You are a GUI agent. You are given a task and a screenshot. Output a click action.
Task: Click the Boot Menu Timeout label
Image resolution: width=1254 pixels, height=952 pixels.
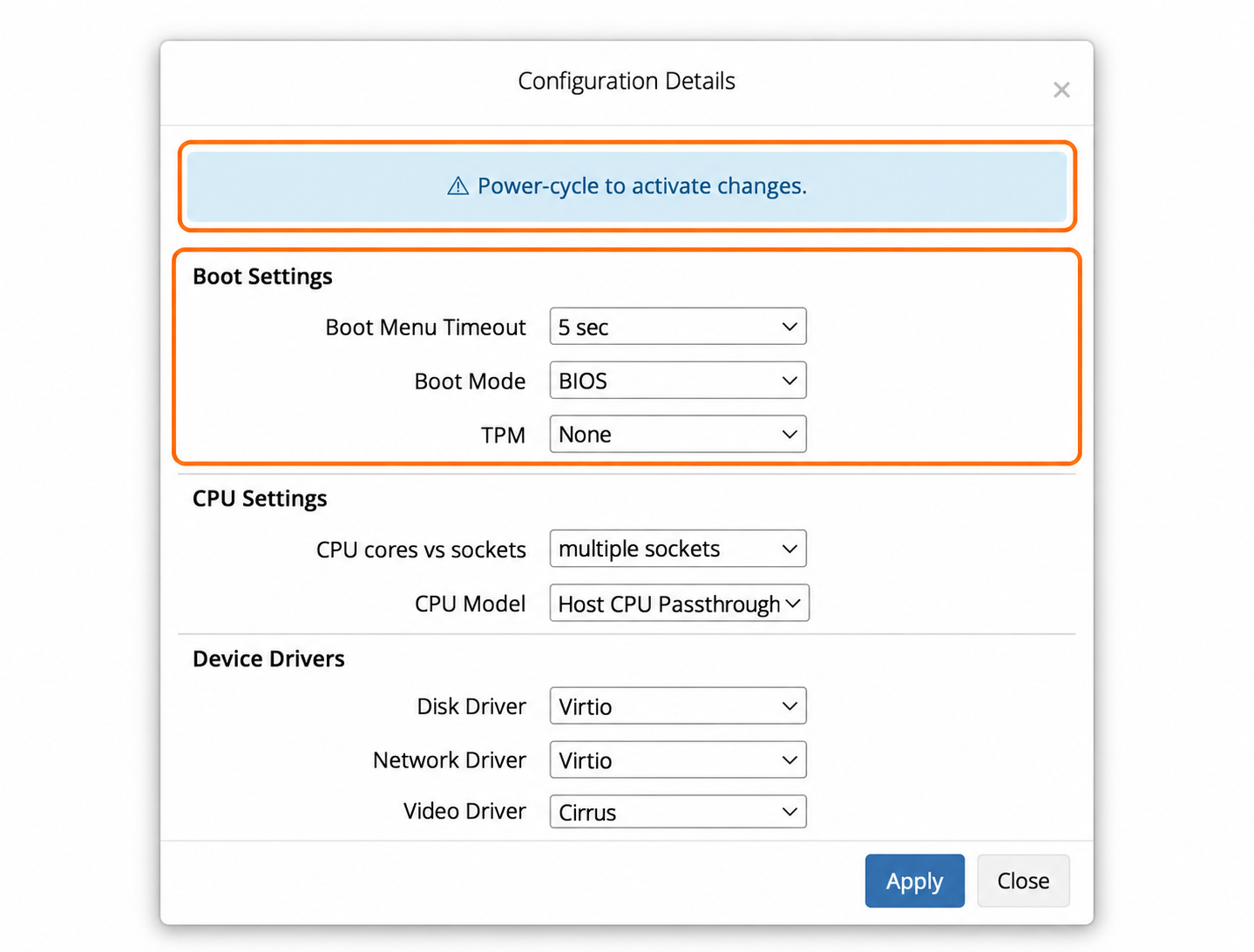(425, 327)
